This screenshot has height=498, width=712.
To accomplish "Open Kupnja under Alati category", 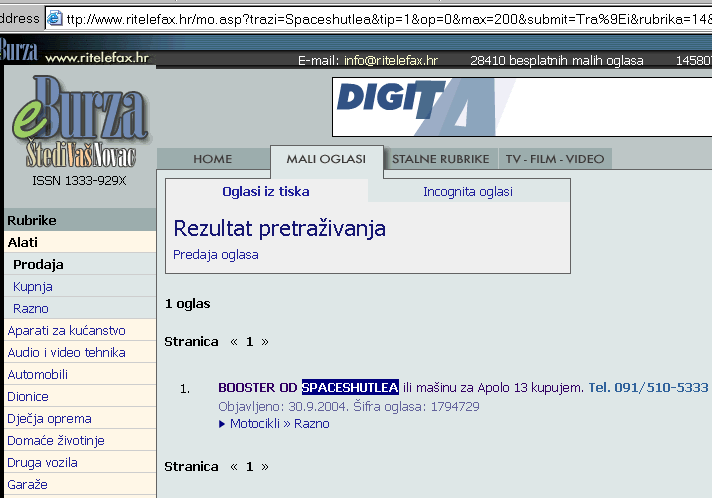I will pyautogui.click(x=31, y=287).
